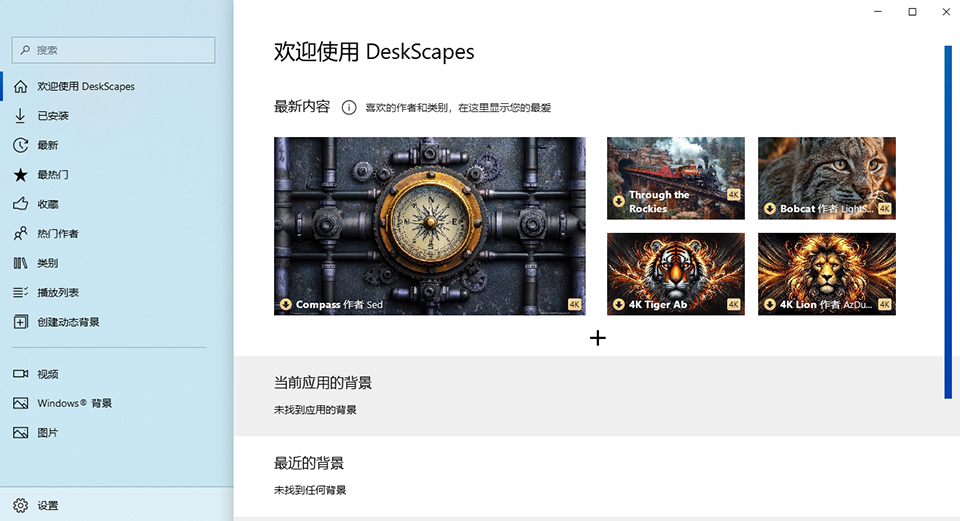
Task: Click the 当前应用的背景 heading
Action: point(323,383)
